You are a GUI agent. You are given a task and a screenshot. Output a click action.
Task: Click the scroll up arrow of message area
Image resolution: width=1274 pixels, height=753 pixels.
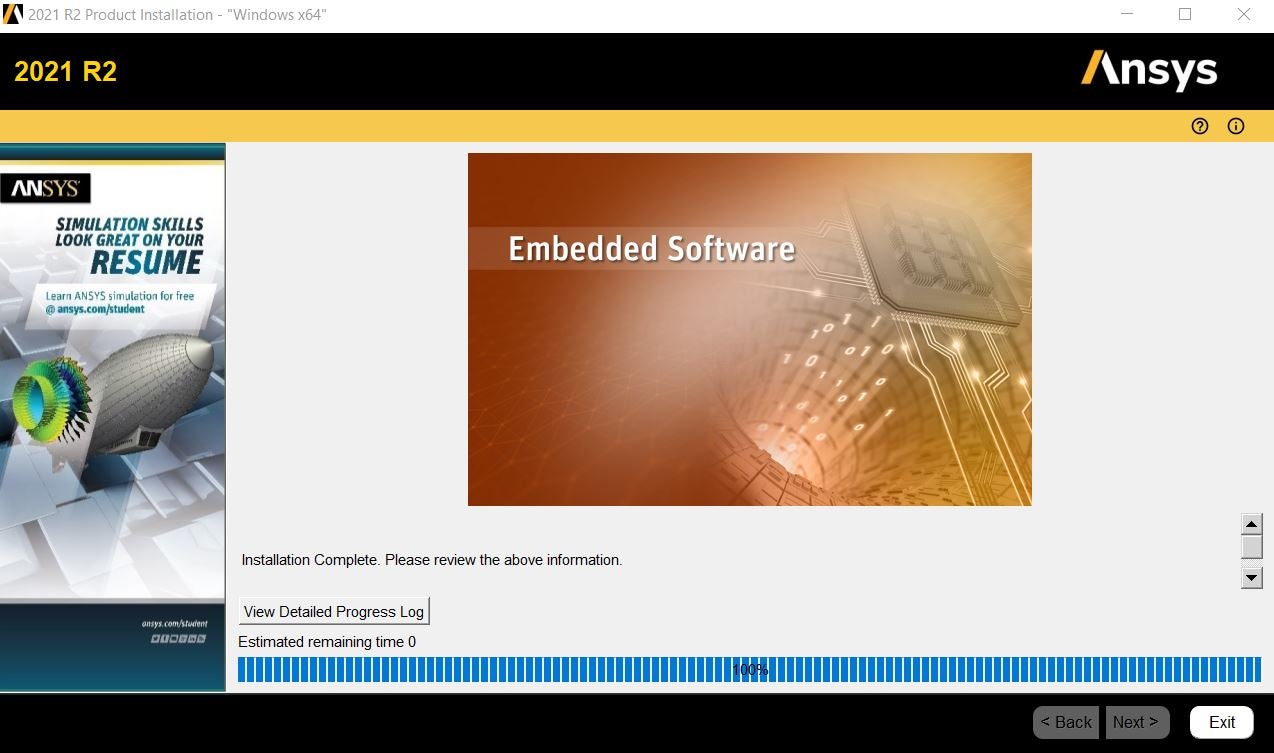[x=1251, y=524]
